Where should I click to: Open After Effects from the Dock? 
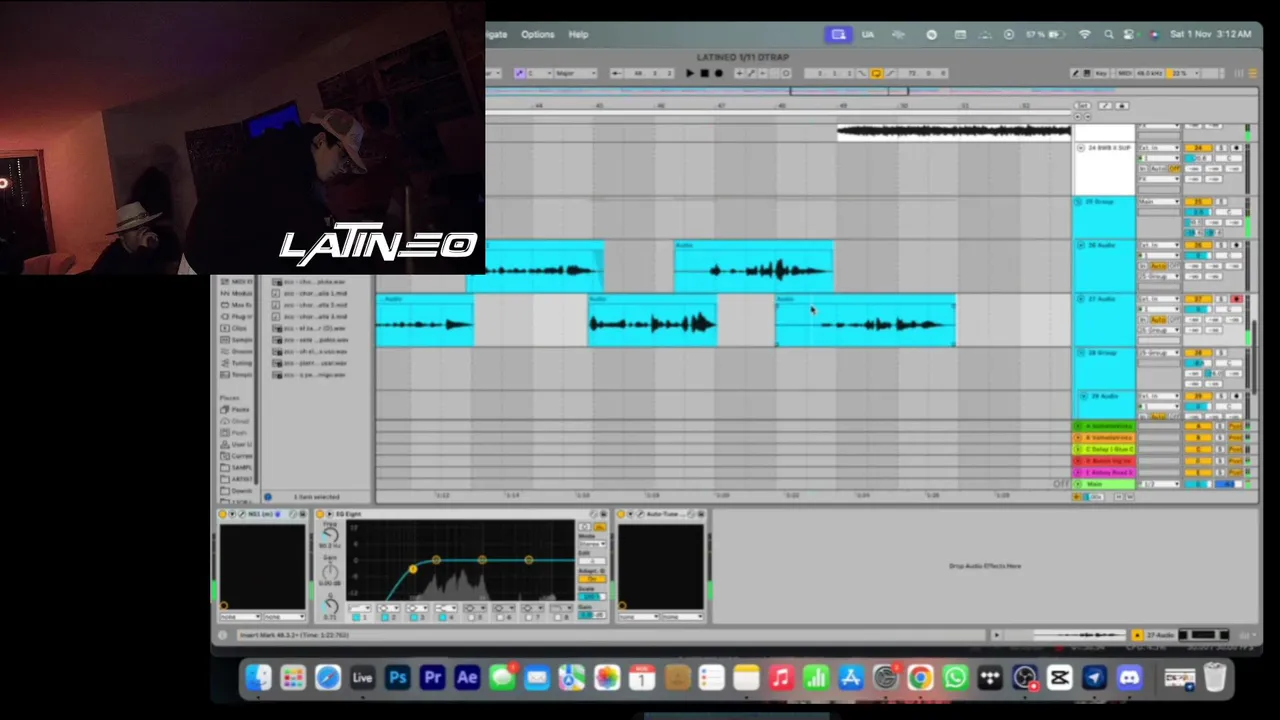point(467,678)
